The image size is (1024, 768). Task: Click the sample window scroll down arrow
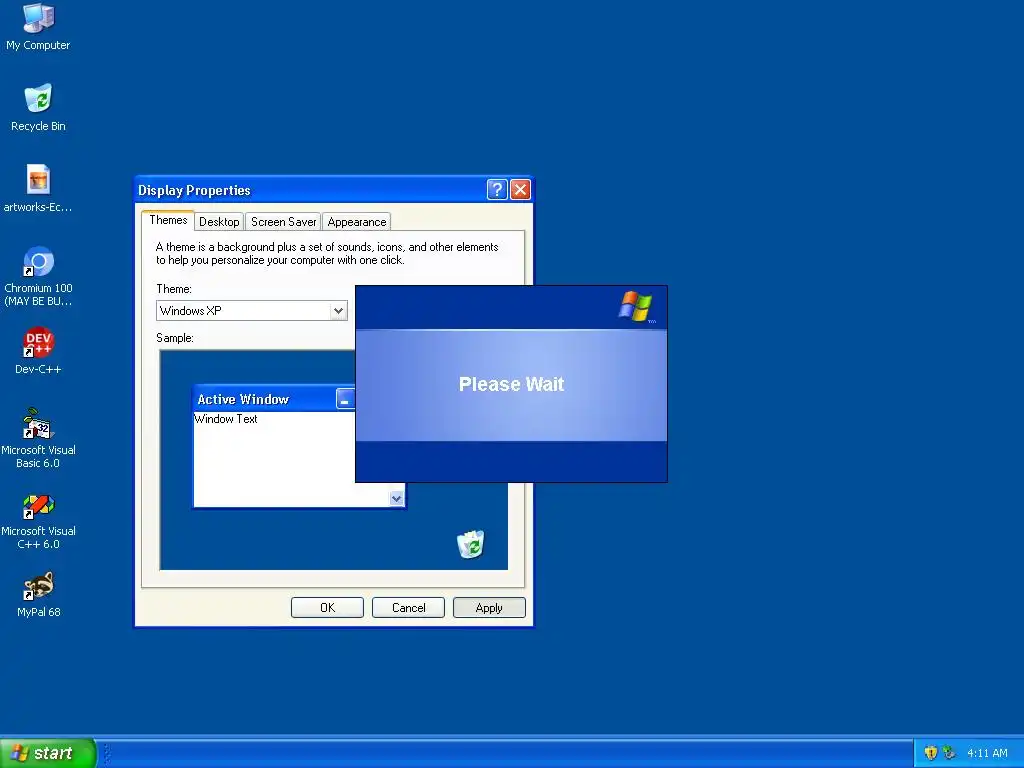point(396,498)
